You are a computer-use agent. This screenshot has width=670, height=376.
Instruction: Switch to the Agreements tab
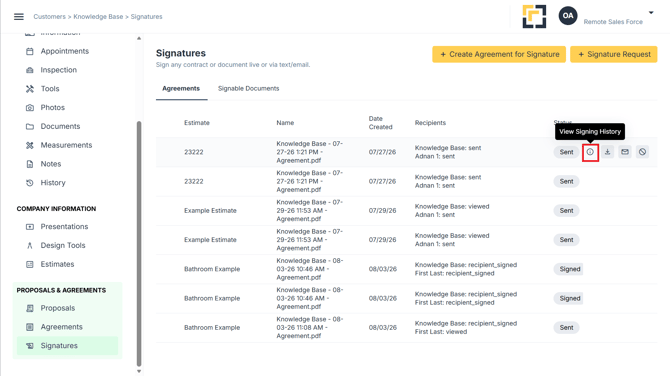pyautogui.click(x=181, y=88)
